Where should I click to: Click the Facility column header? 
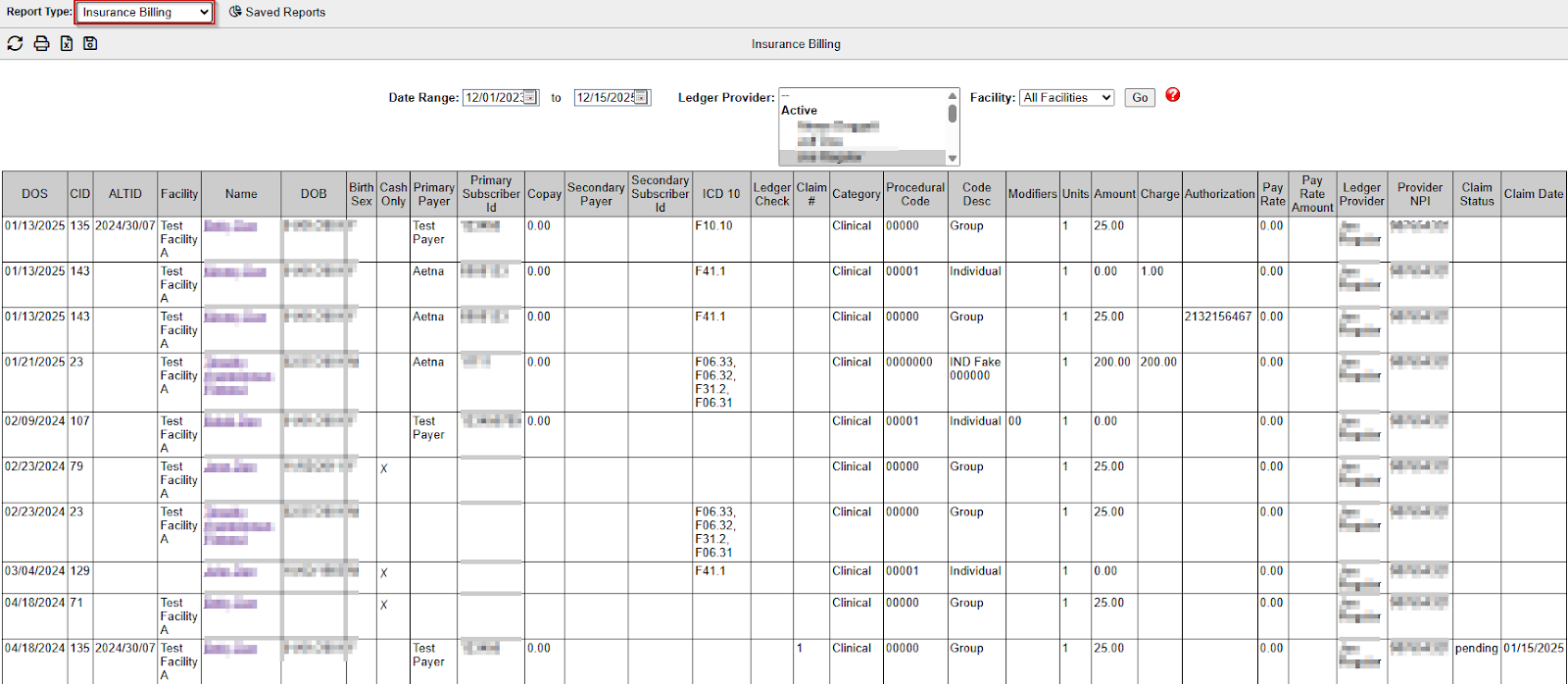point(179,194)
